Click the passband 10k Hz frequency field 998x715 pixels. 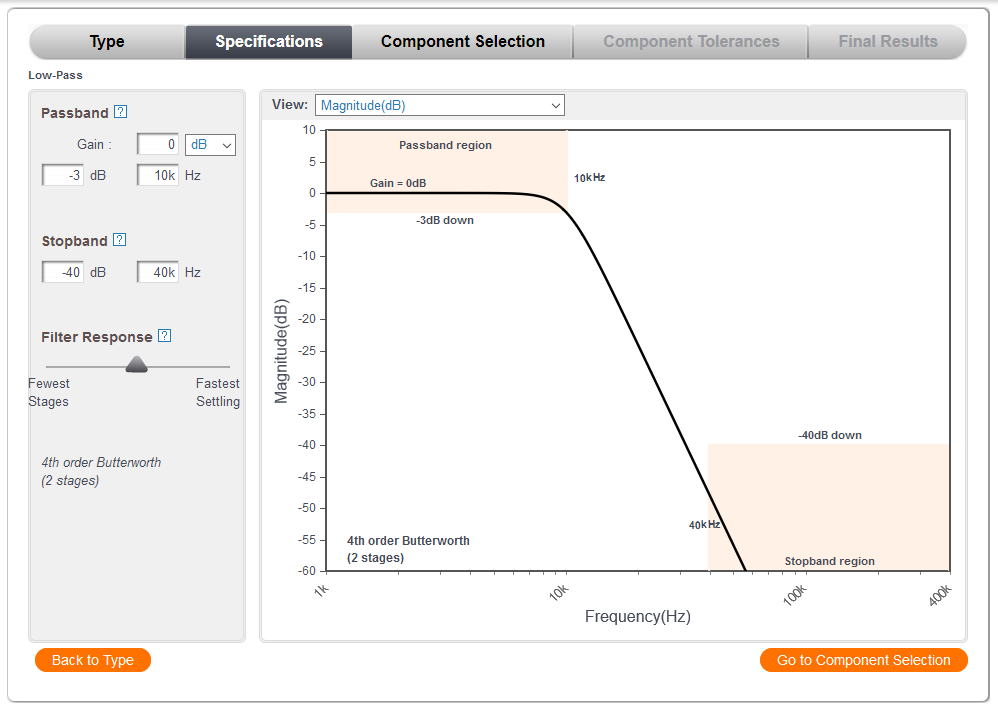[x=158, y=176]
